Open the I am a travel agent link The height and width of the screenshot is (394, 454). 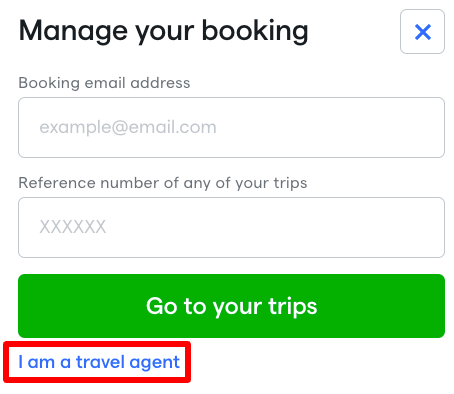[x=99, y=362]
